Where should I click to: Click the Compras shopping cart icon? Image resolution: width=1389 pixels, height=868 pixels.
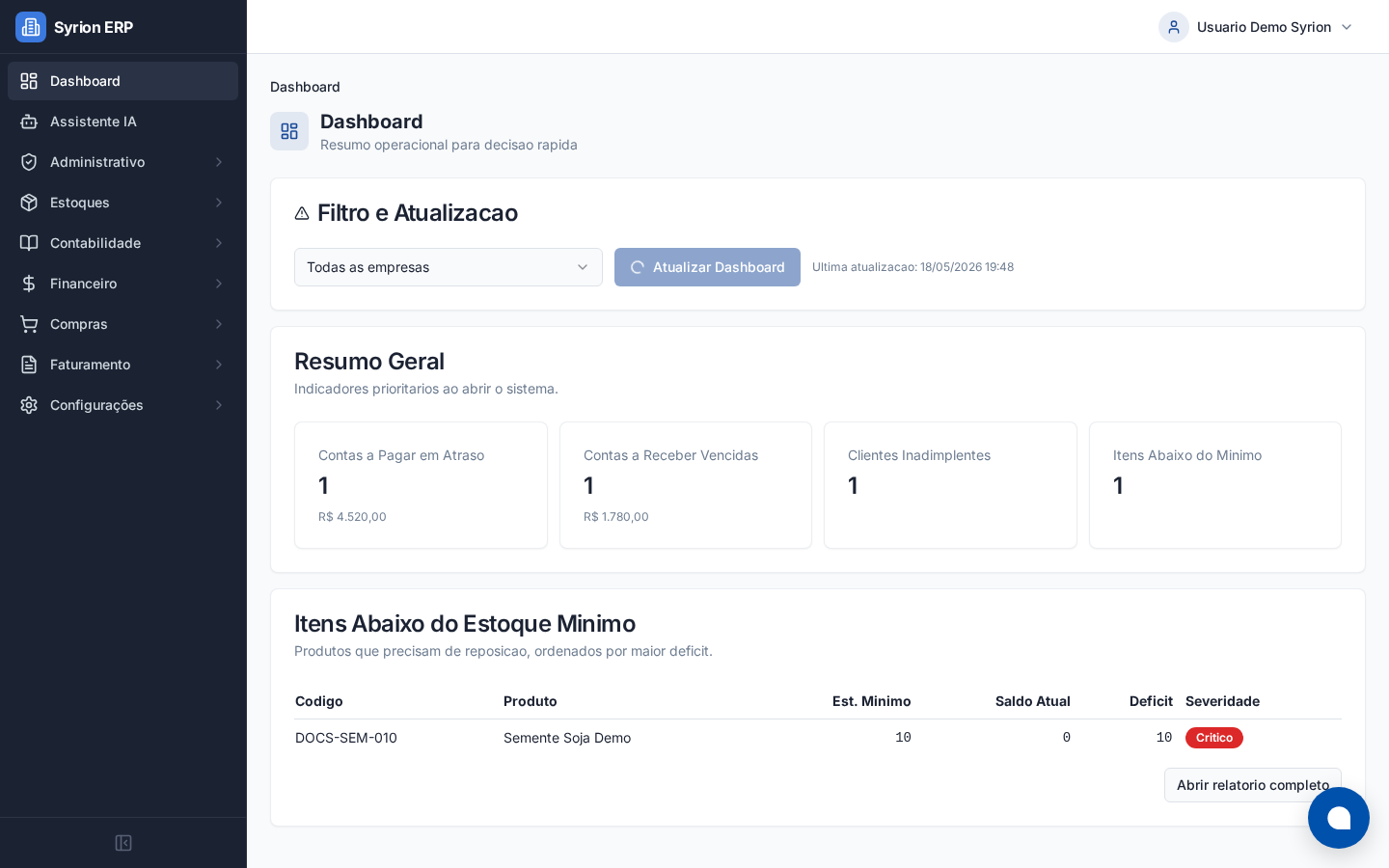click(29, 324)
